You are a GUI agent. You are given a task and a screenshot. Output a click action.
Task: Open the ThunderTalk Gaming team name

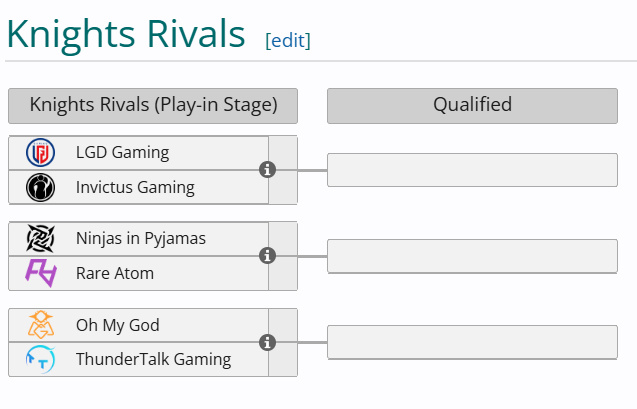click(154, 359)
